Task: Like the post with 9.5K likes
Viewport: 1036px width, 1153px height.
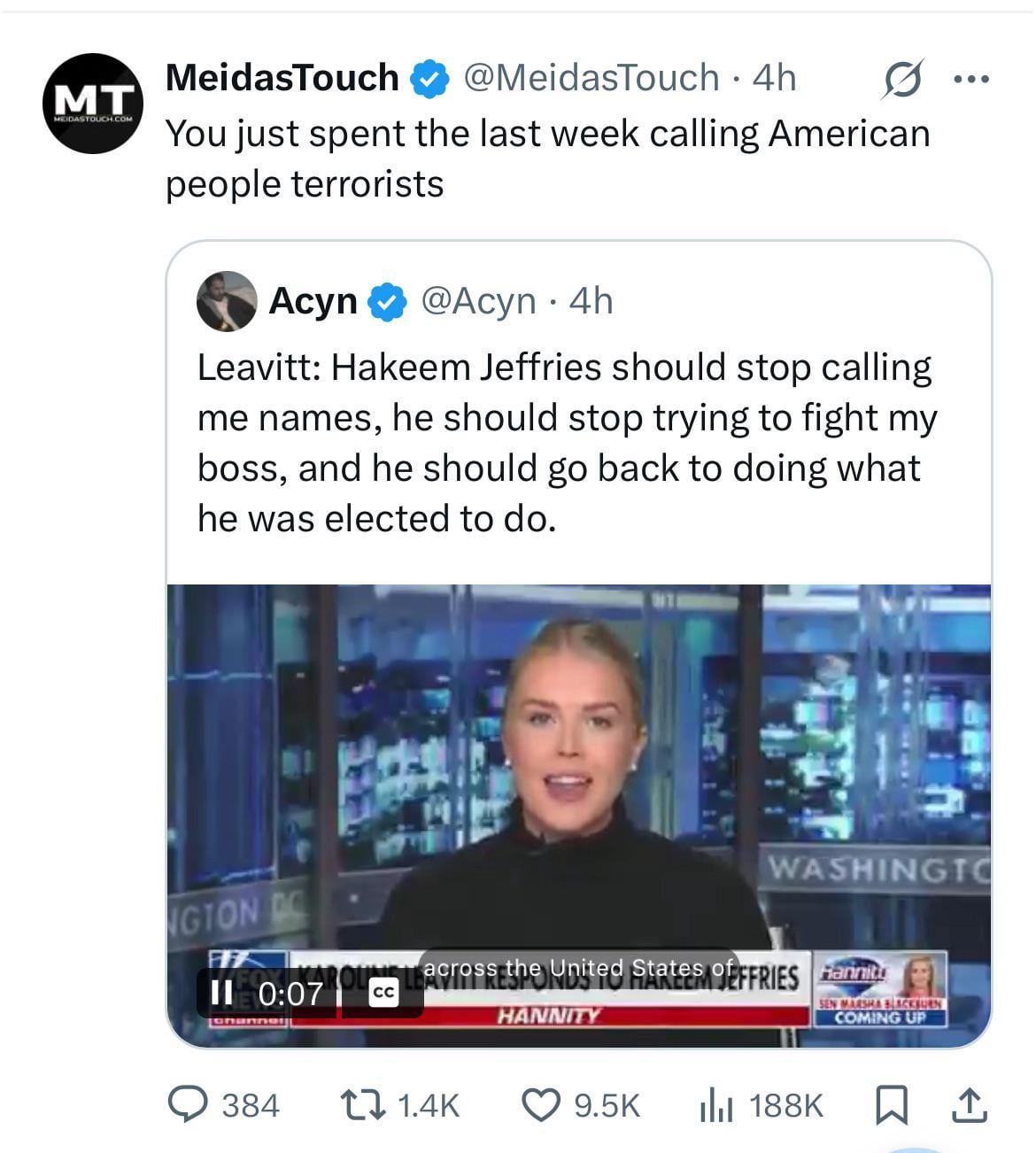Action: (540, 1105)
